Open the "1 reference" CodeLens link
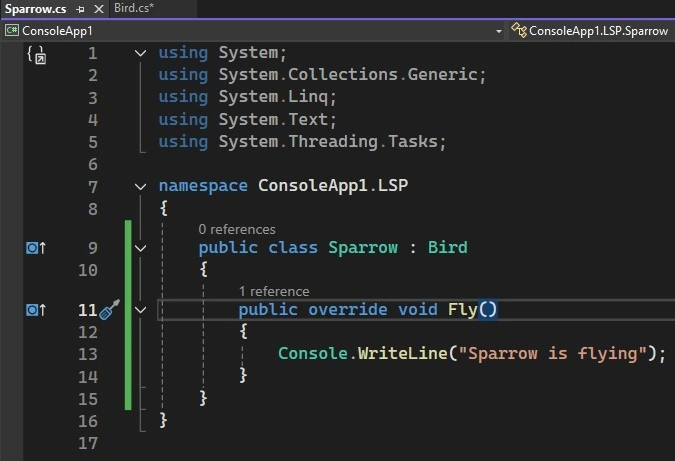The image size is (675, 461). (274, 291)
